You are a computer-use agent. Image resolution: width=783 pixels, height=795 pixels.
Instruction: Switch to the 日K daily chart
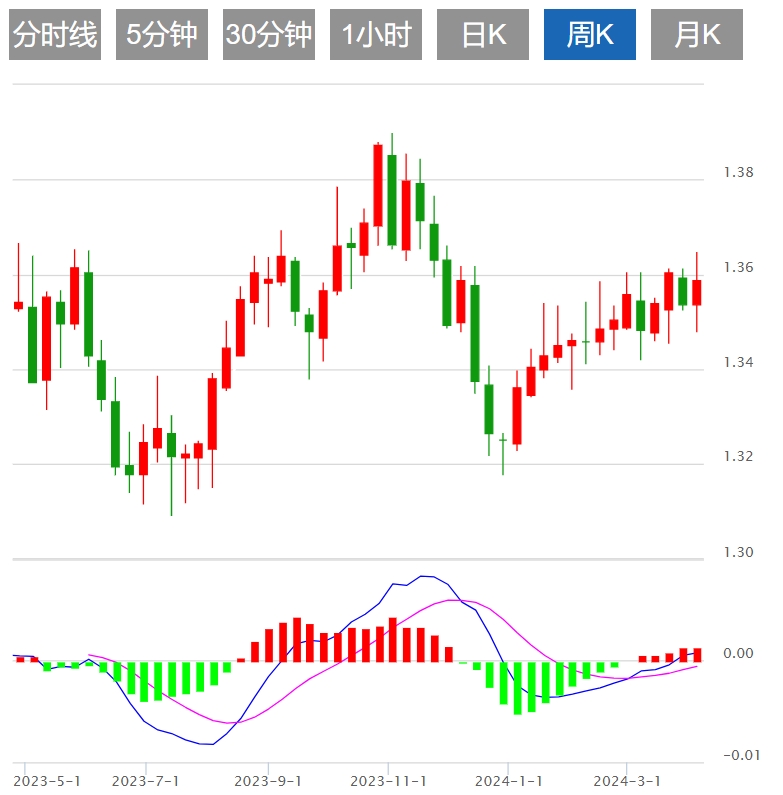point(483,34)
